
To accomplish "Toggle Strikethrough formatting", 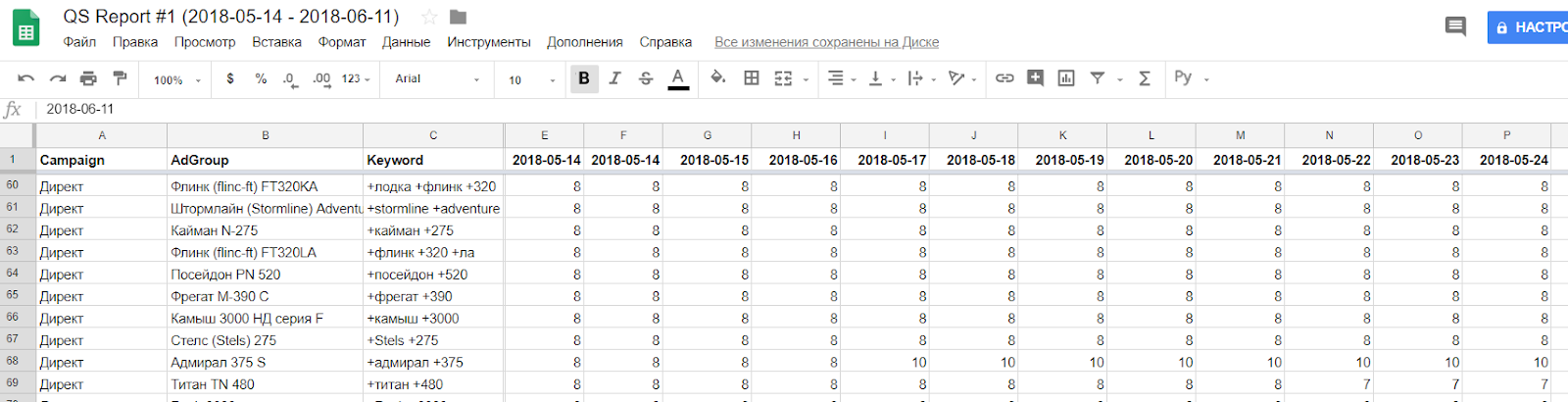I will [645, 78].
